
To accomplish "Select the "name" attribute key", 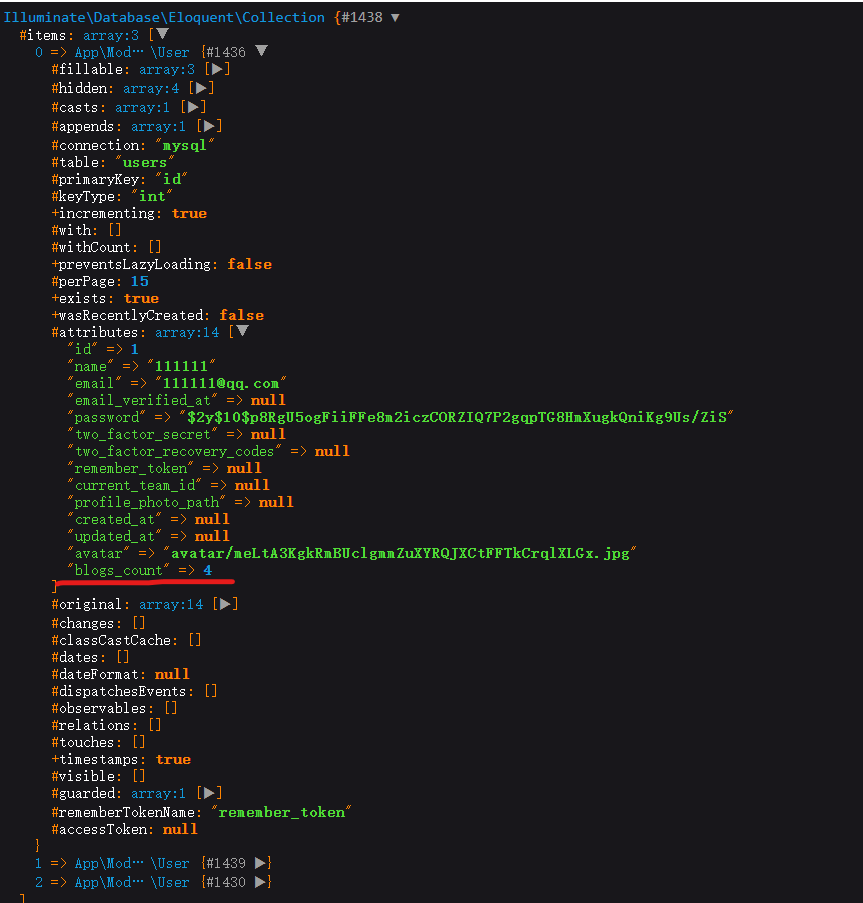I will [x=90, y=366].
